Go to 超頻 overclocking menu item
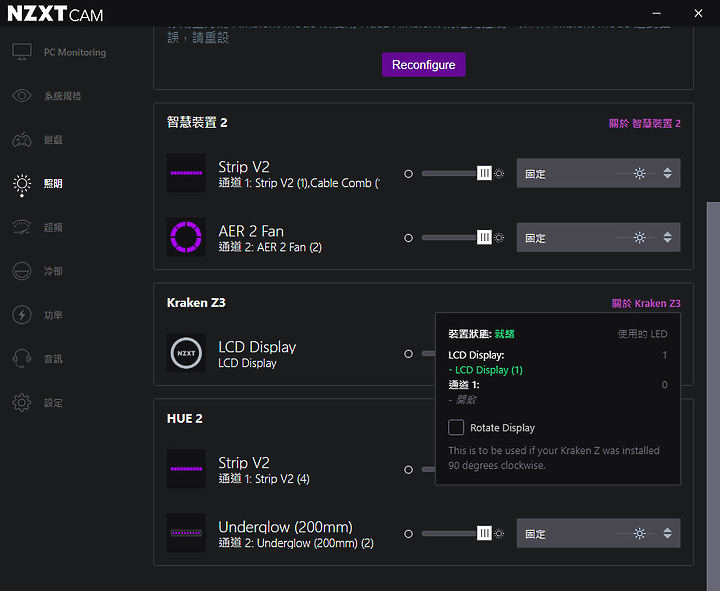The image size is (720, 591). [x=53, y=227]
